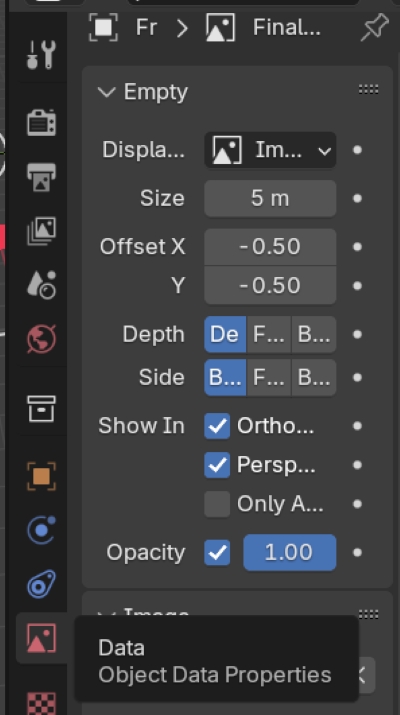Open the Object properties tab
Screen dimensions: 400x715
coord(41,476)
